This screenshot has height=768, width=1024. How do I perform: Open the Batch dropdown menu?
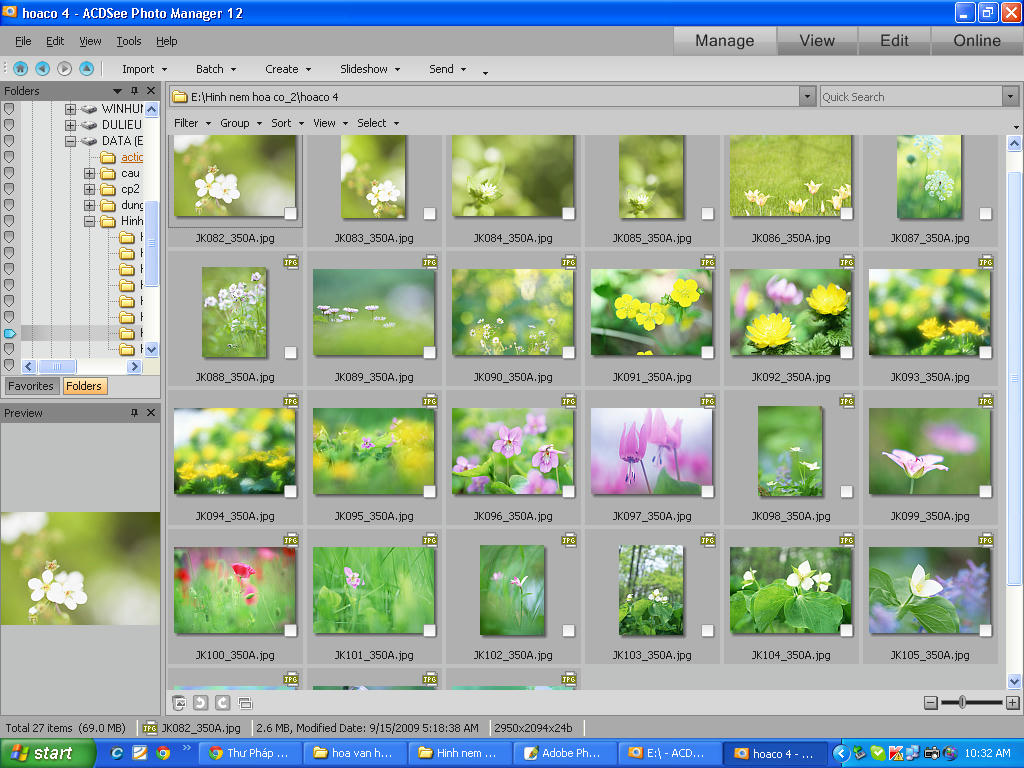click(x=216, y=69)
